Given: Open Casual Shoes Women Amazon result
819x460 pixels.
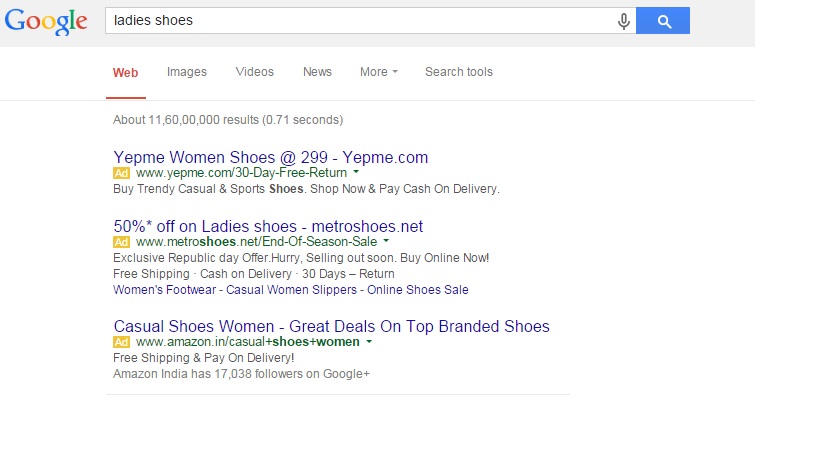Looking at the screenshot, I should click(x=332, y=326).
